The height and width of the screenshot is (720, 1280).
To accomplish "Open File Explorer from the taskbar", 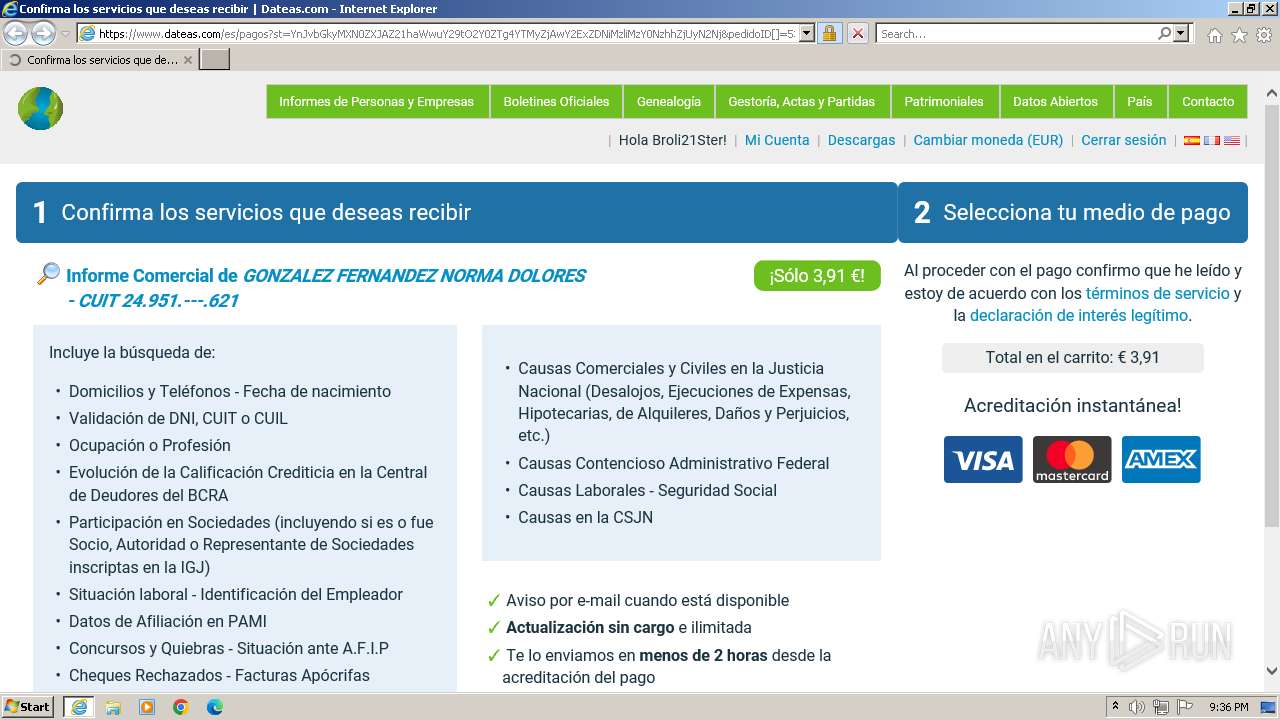I will pos(113,707).
